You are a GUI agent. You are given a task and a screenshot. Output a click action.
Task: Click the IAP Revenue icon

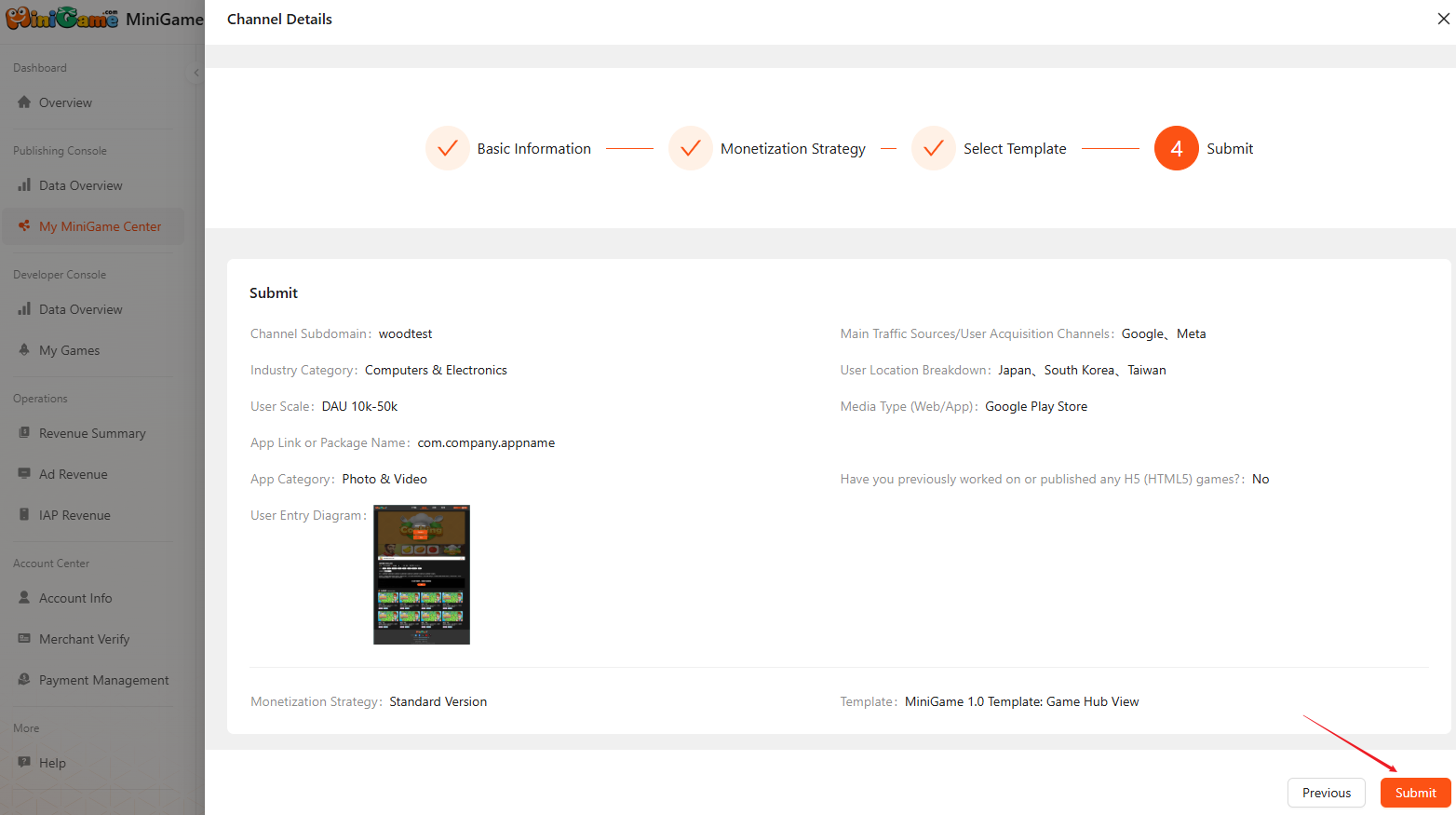click(x=24, y=515)
